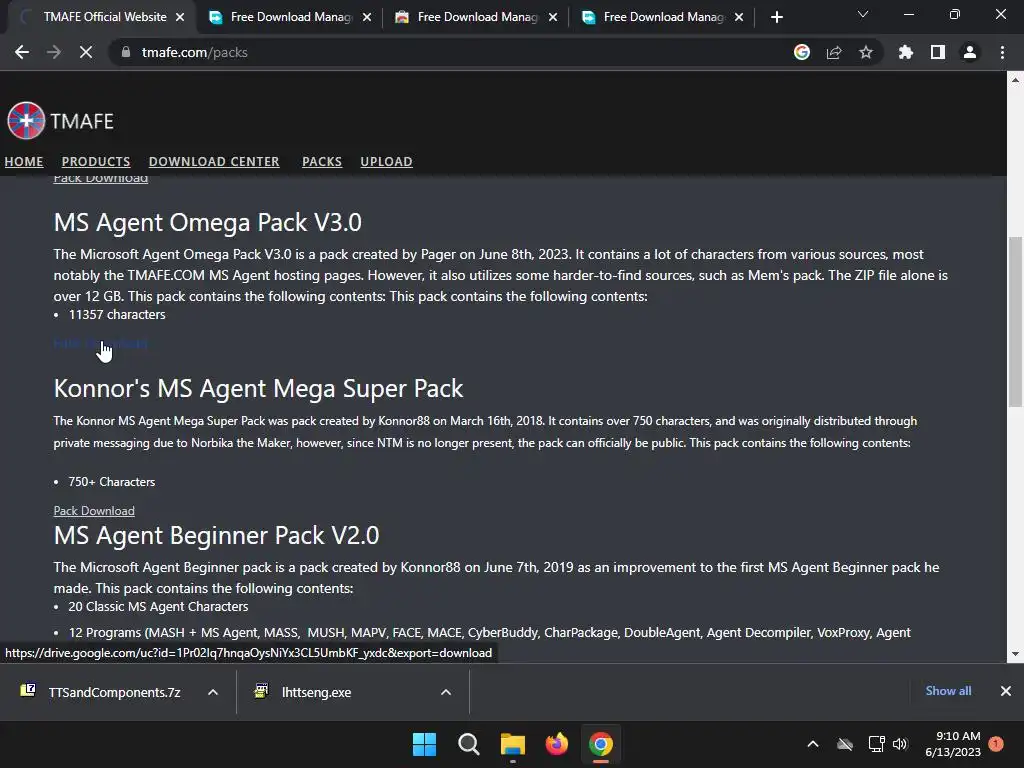Open the UPLOAD nav link

[x=386, y=161]
